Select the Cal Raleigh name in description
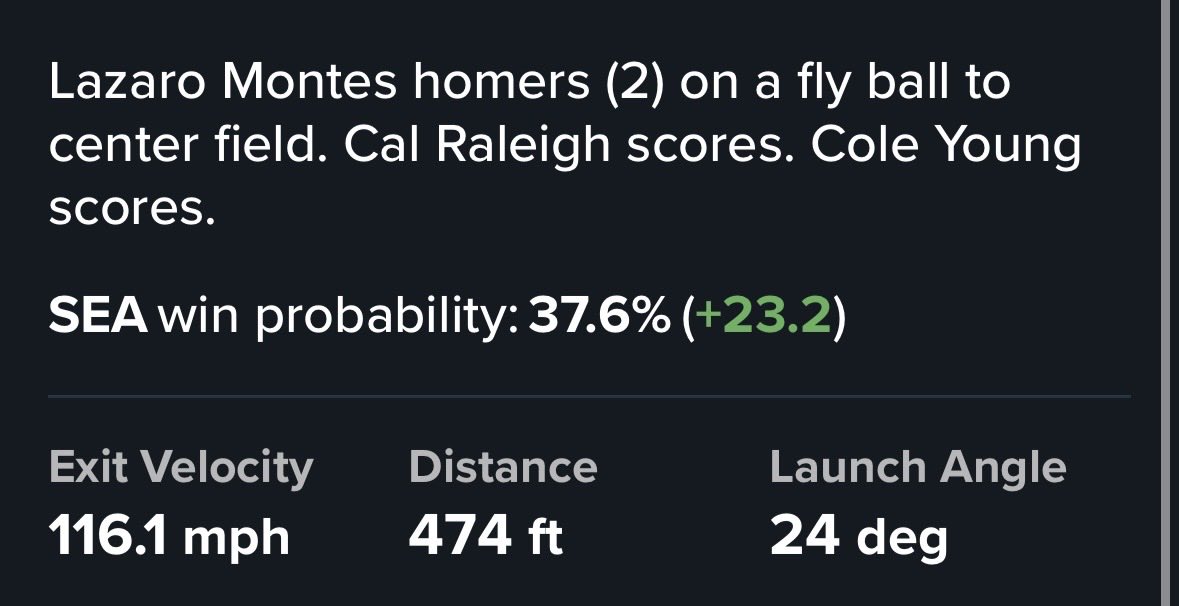1179x606 pixels. point(478,146)
